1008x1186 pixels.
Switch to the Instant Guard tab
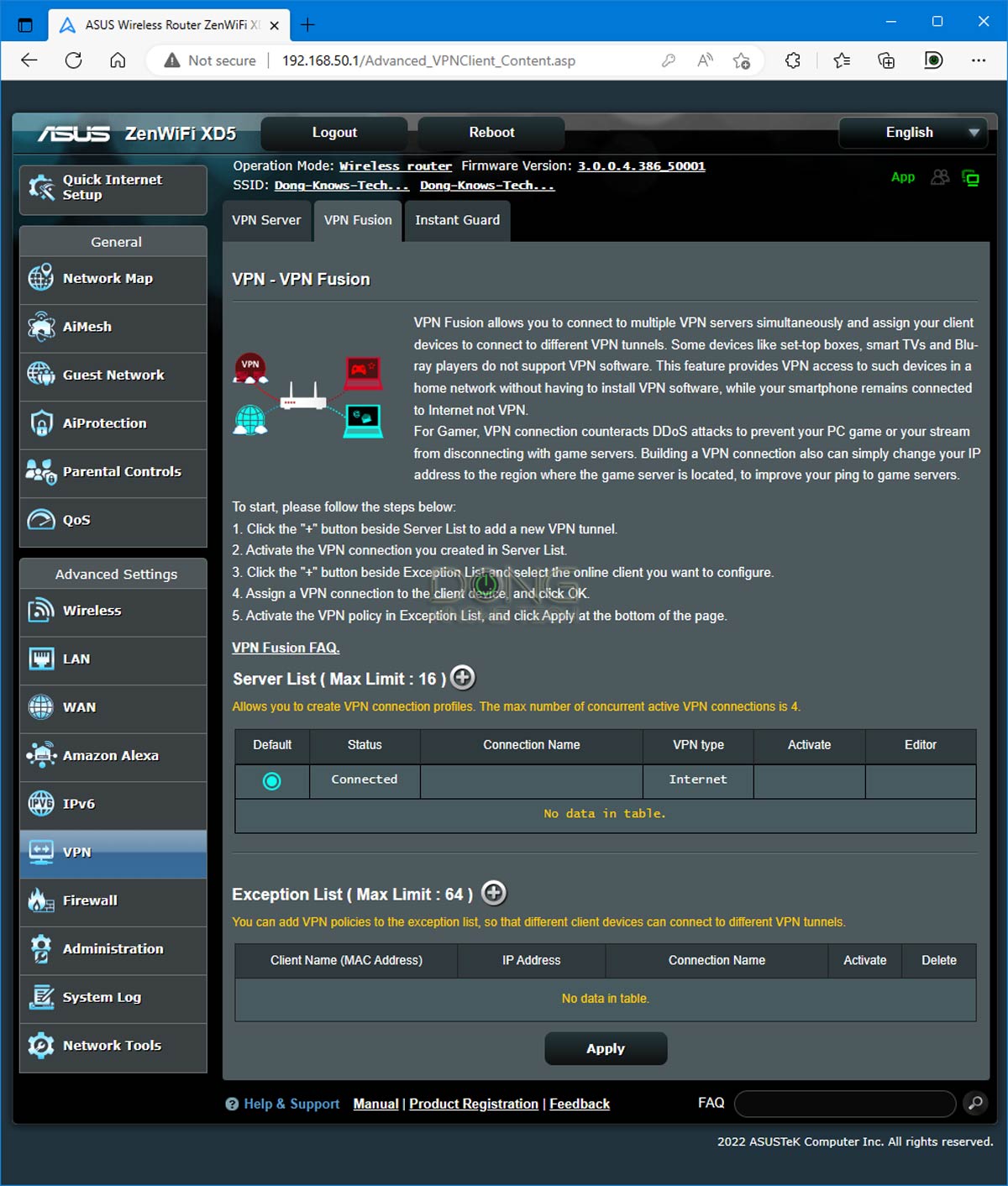[457, 220]
